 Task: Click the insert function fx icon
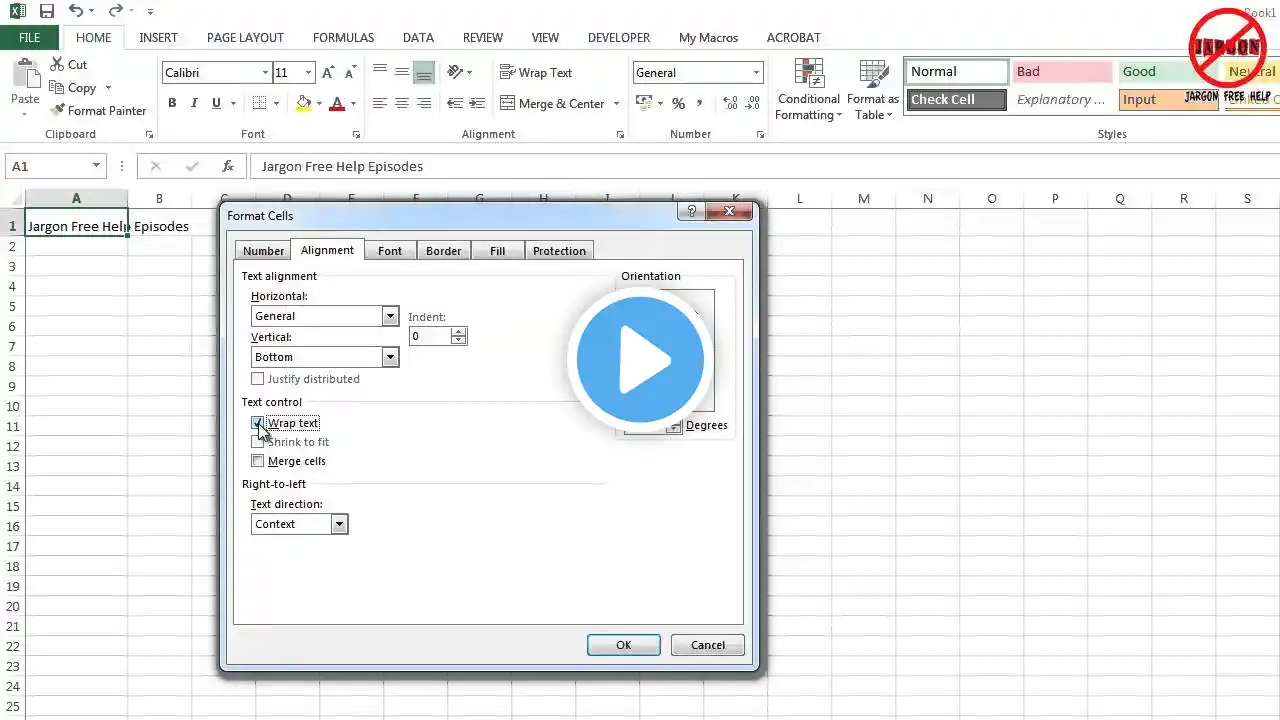click(228, 166)
